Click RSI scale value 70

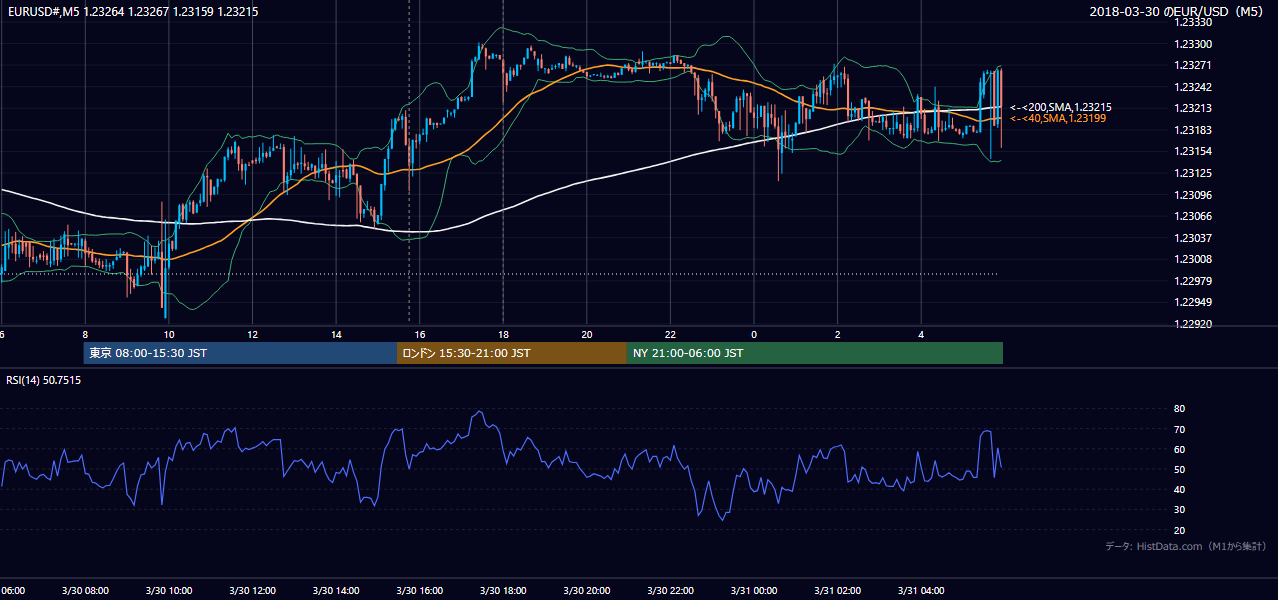1179,429
